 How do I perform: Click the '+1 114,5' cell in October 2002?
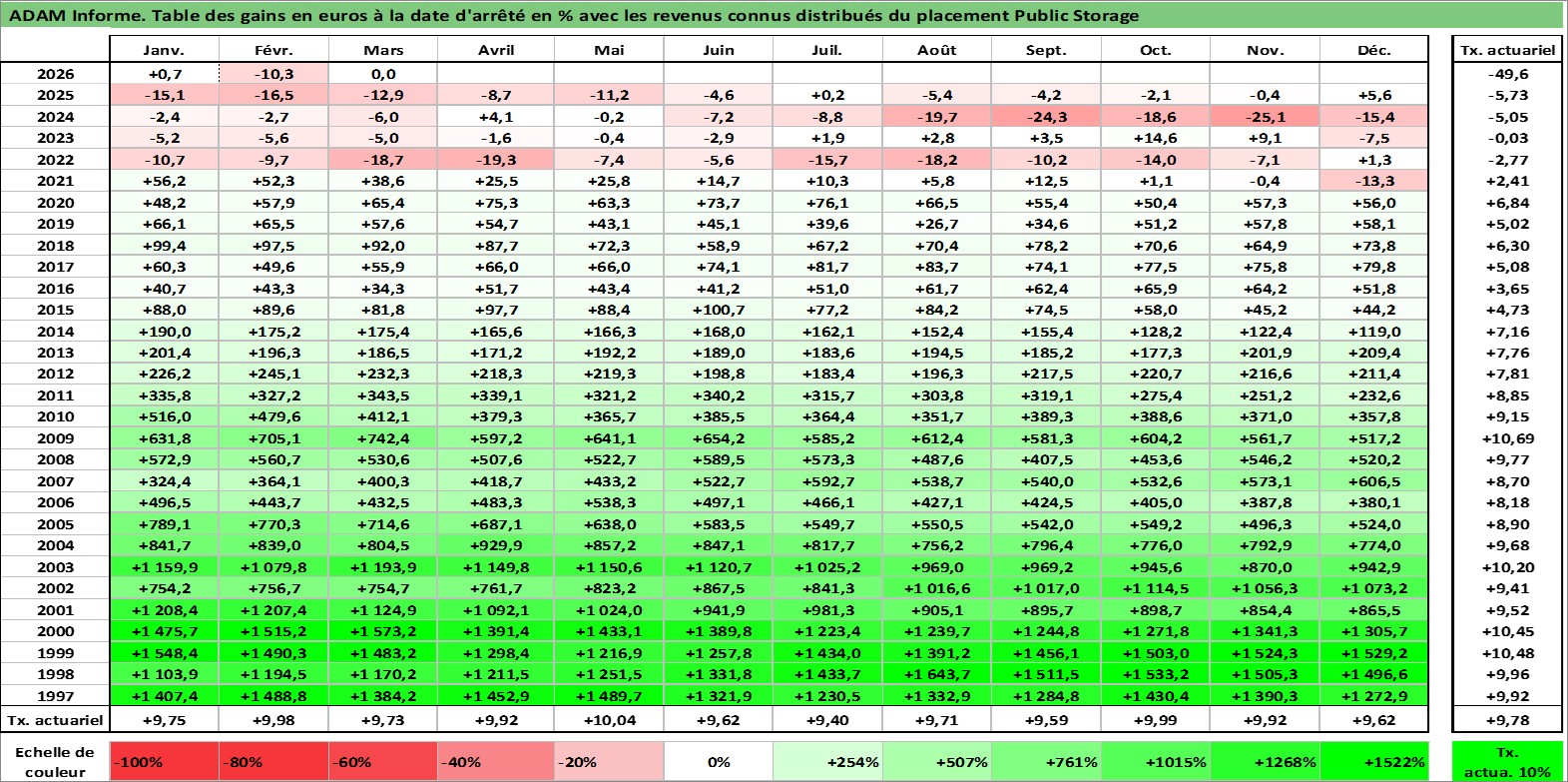pyautogui.click(x=1156, y=588)
